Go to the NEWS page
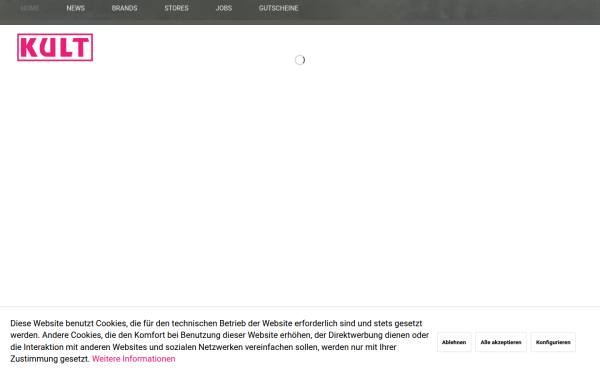This screenshot has width=600, height=375. (76, 8)
